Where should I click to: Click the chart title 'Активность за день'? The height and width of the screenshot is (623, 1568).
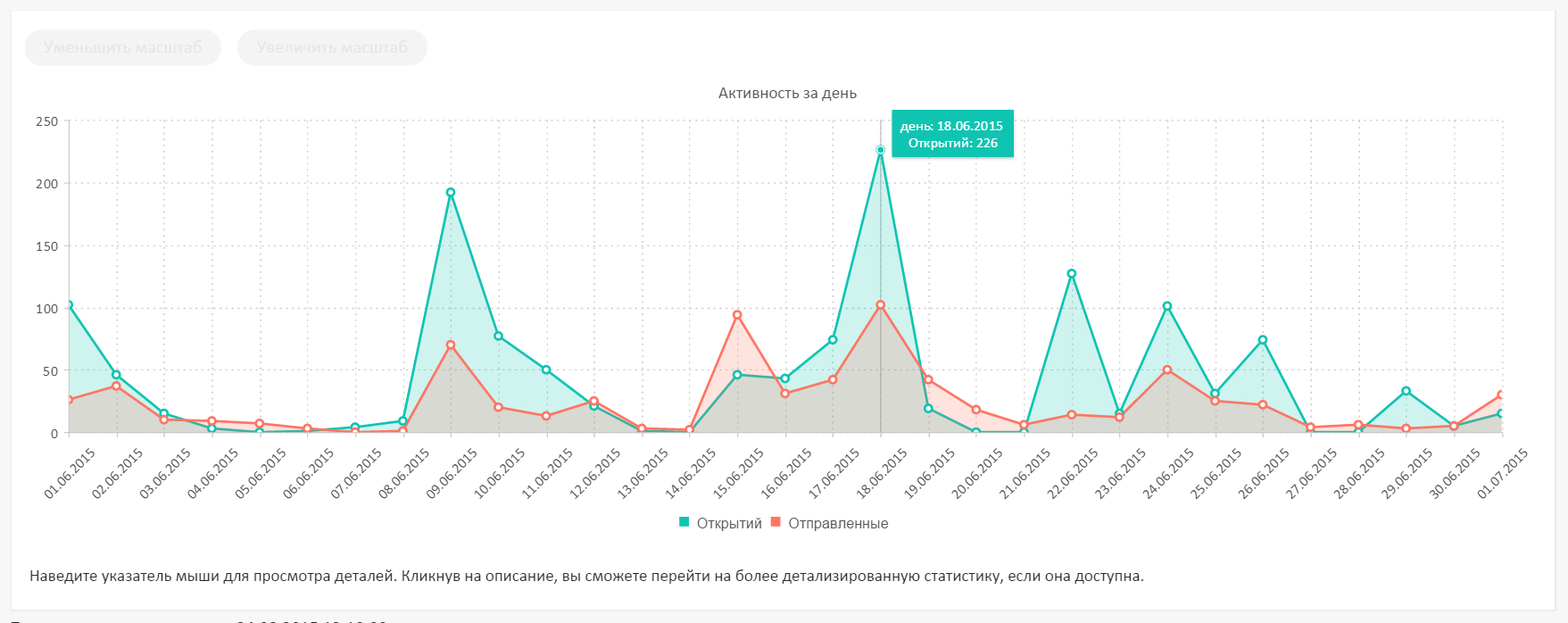click(x=787, y=93)
